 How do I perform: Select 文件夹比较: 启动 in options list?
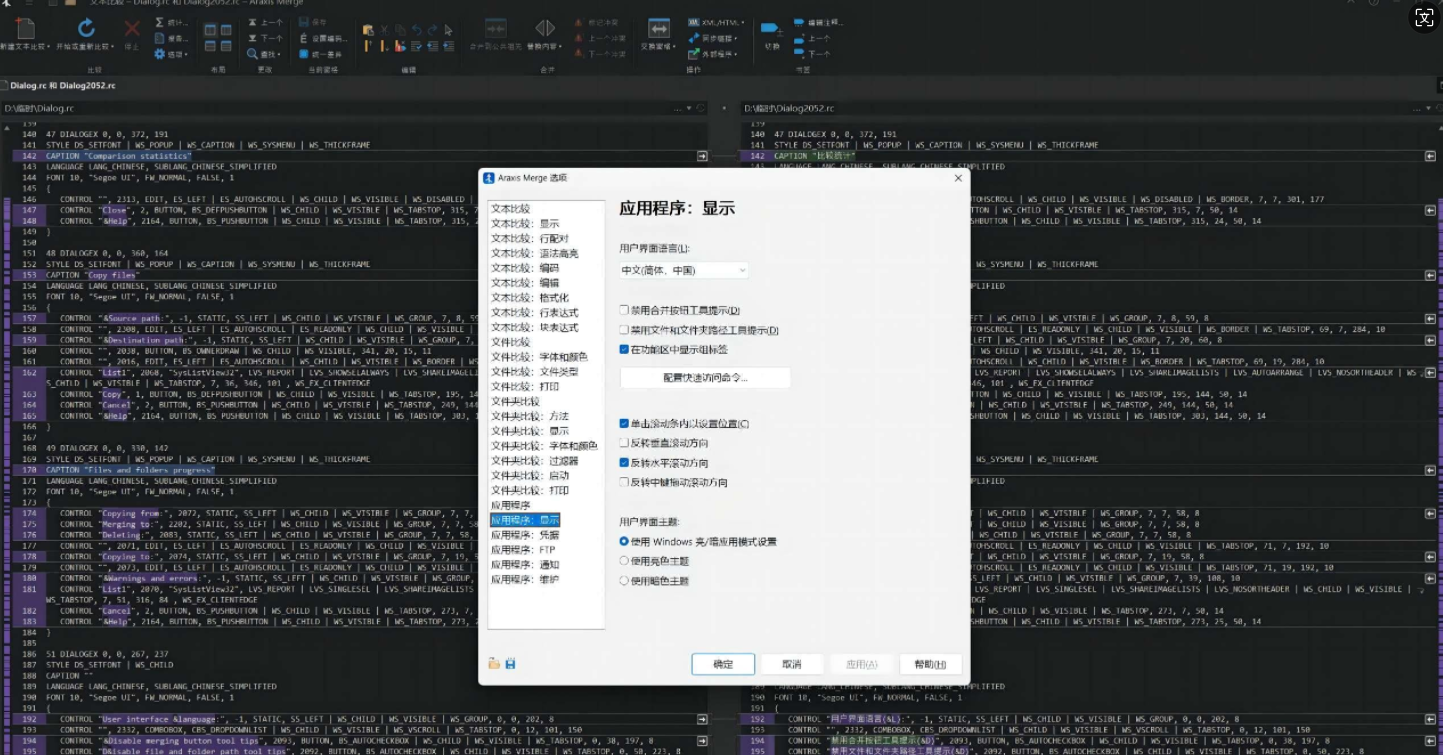point(530,476)
